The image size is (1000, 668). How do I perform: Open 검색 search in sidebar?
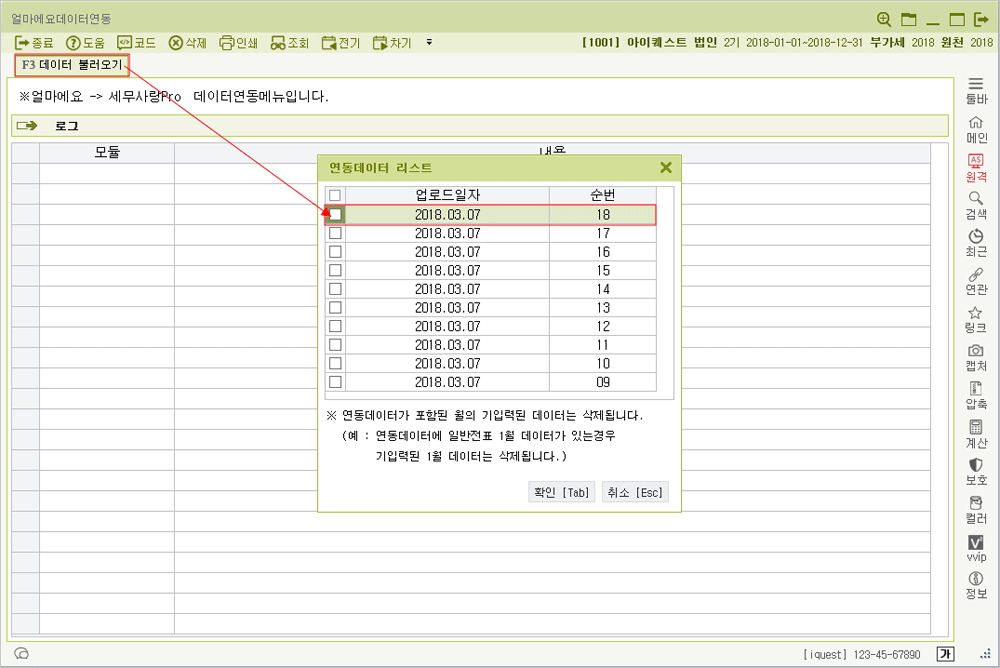976,205
